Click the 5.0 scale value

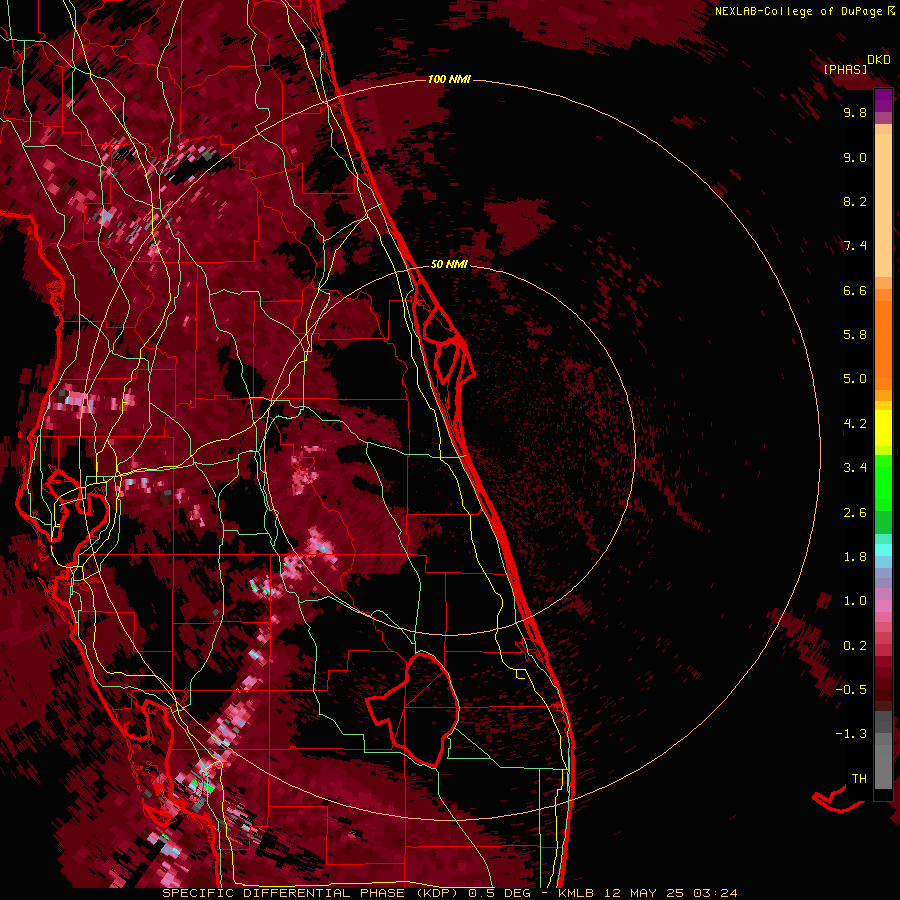coord(855,379)
